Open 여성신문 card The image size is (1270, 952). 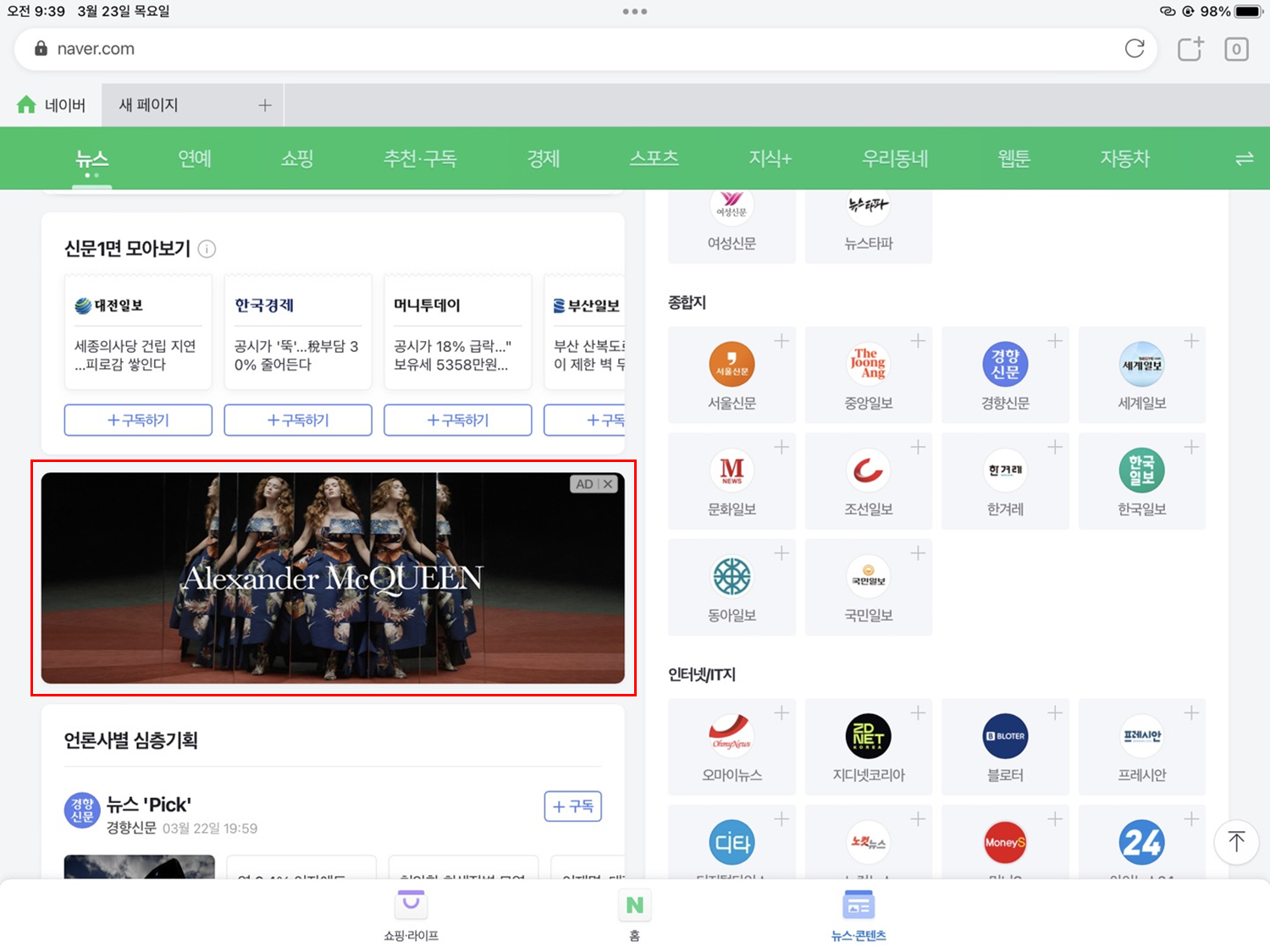click(x=732, y=226)
